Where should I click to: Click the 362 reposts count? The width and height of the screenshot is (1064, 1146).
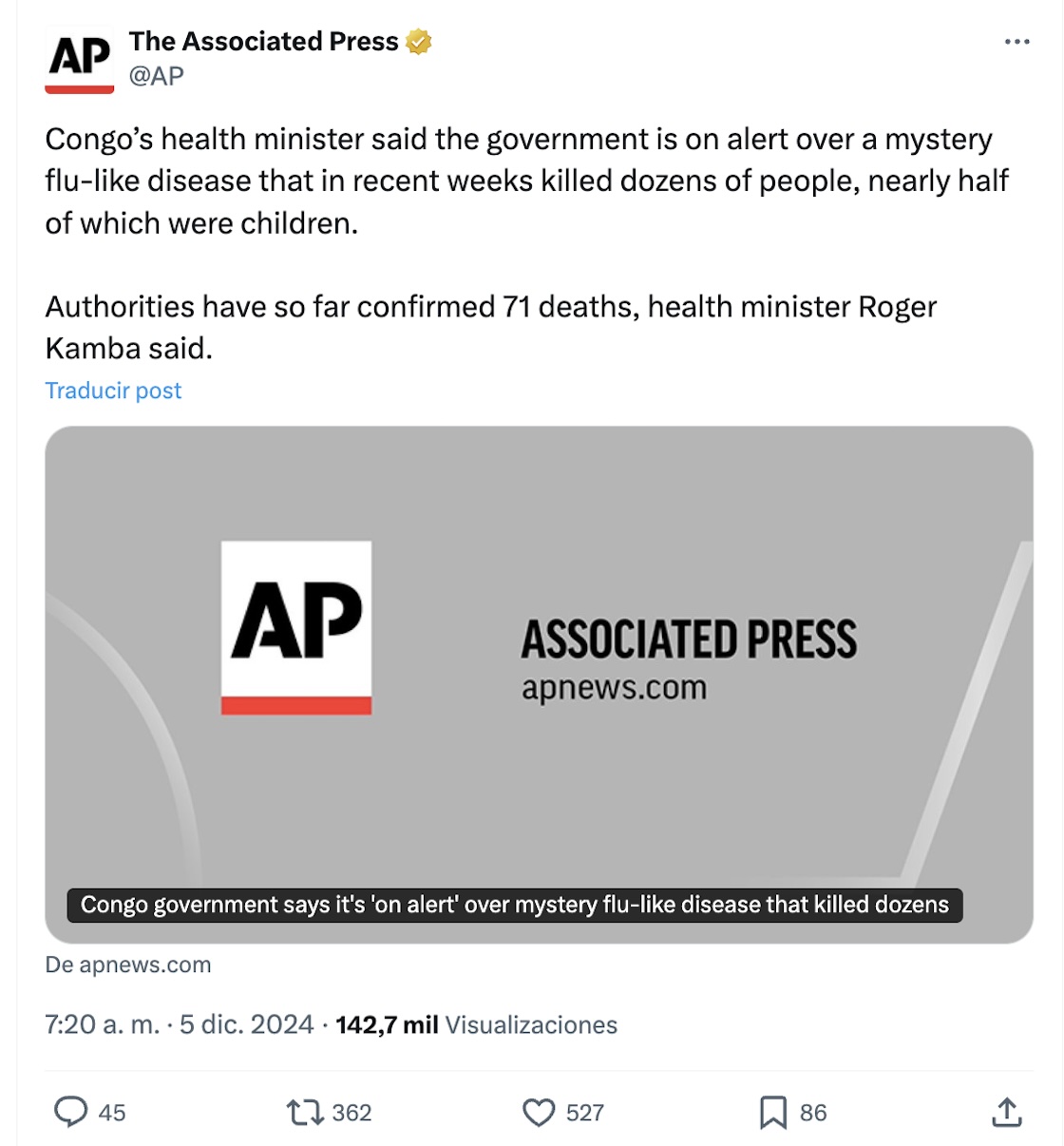[x=351, y=1113]
